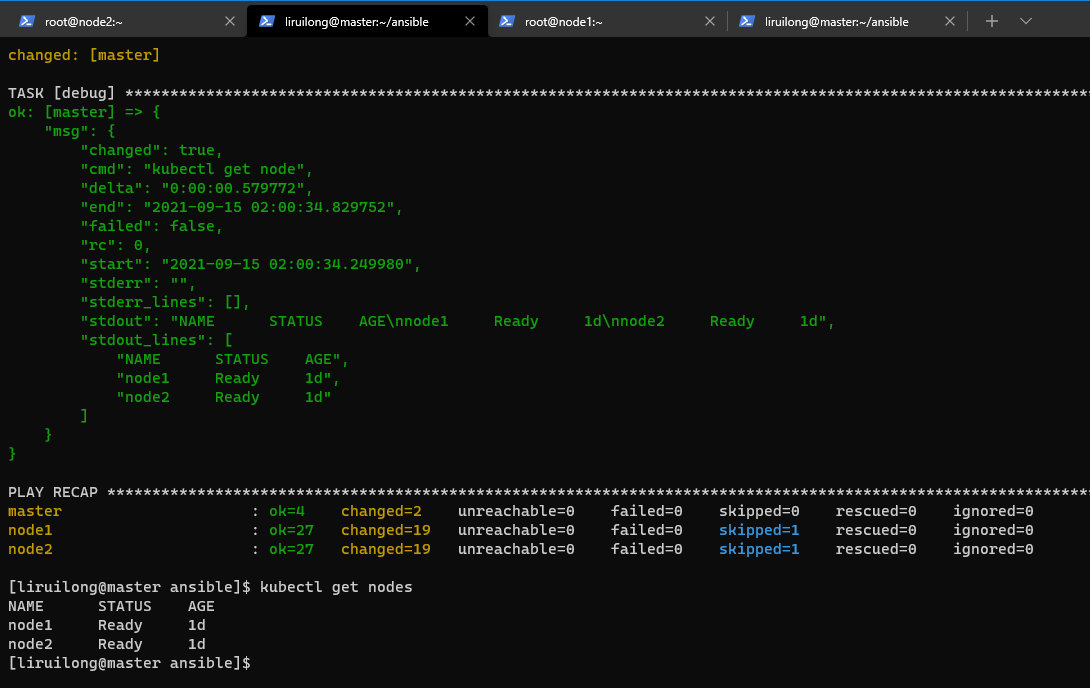The image size is (1090, 688).
Task: Click 'skipped=1' in the node1 recap row
Action: [x=759, y=530]
